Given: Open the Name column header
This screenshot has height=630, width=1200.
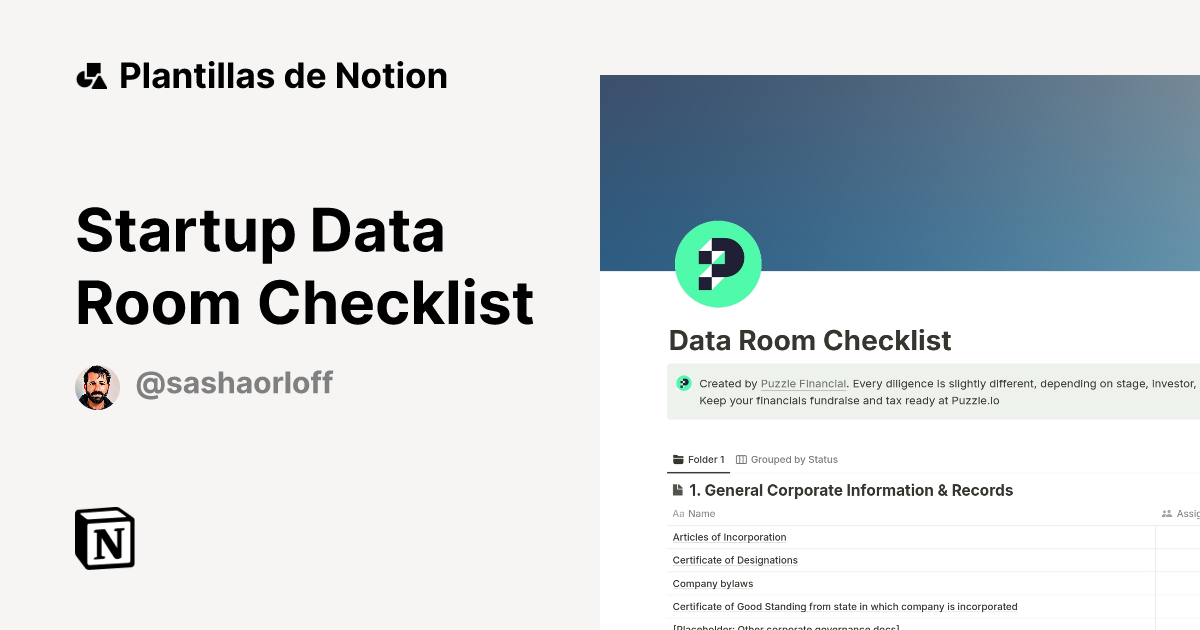Looking at the screenshot, I should coord(703,513).
